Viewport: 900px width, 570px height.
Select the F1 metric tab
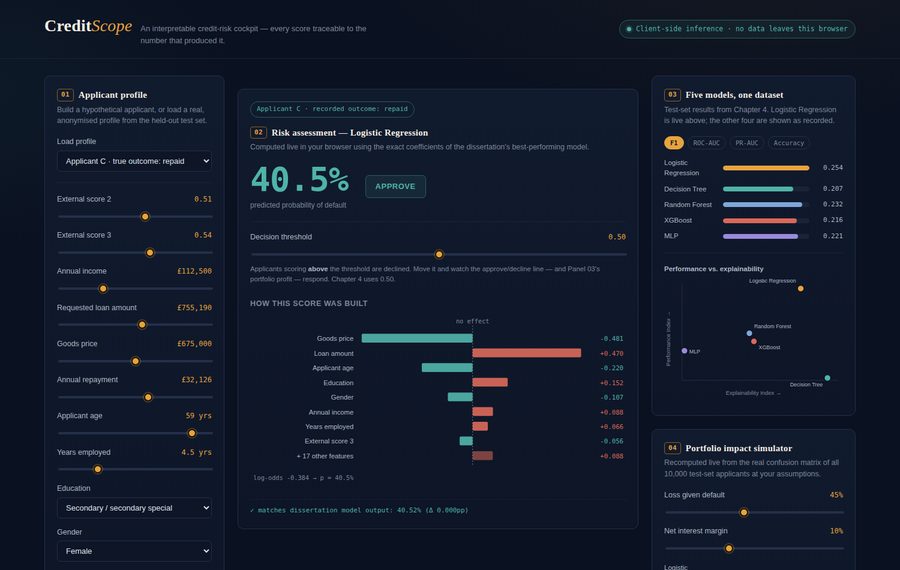tap(674, 143)
